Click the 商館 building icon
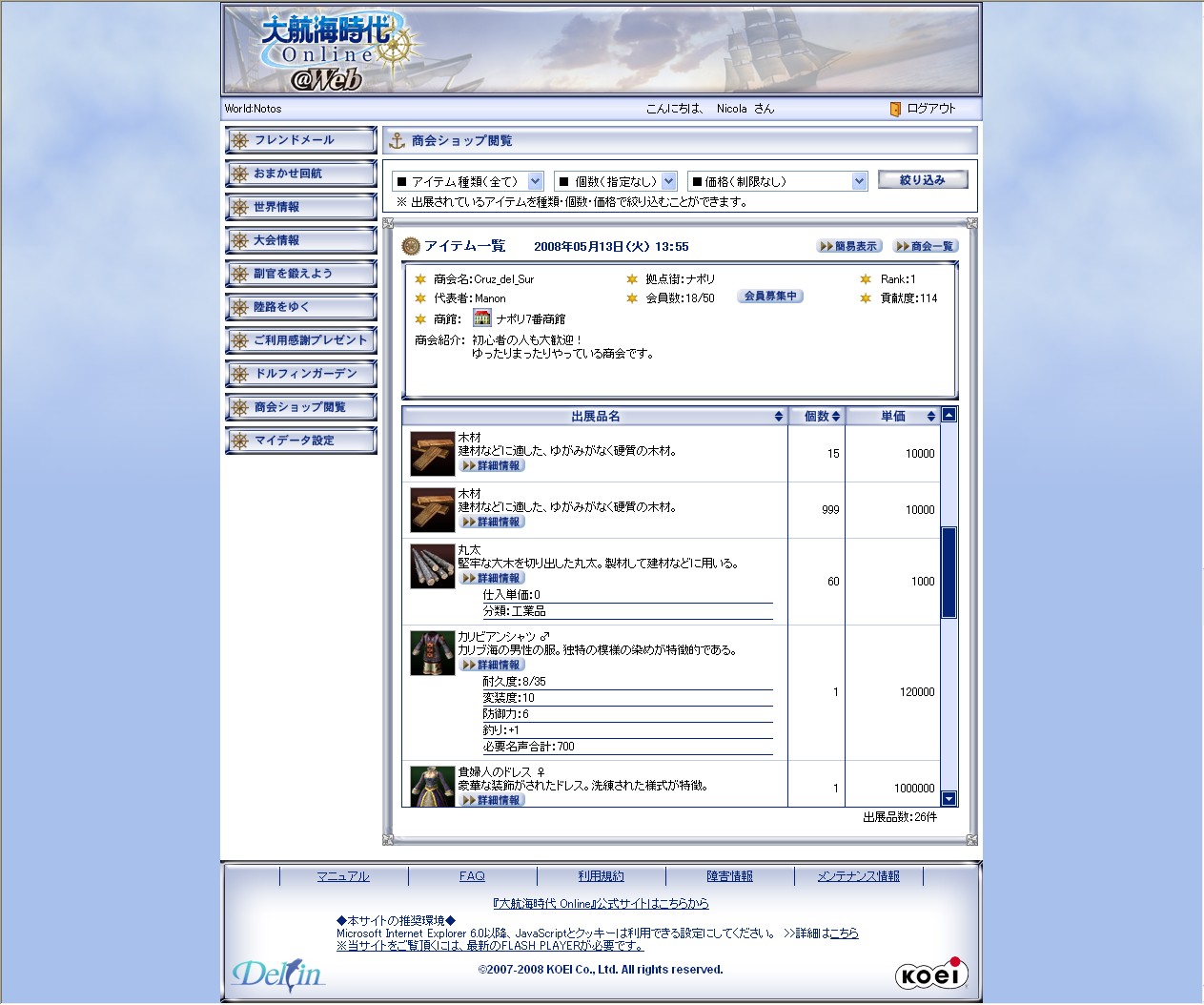The height and width of the screenshot is (1005, 1204). 482,318
